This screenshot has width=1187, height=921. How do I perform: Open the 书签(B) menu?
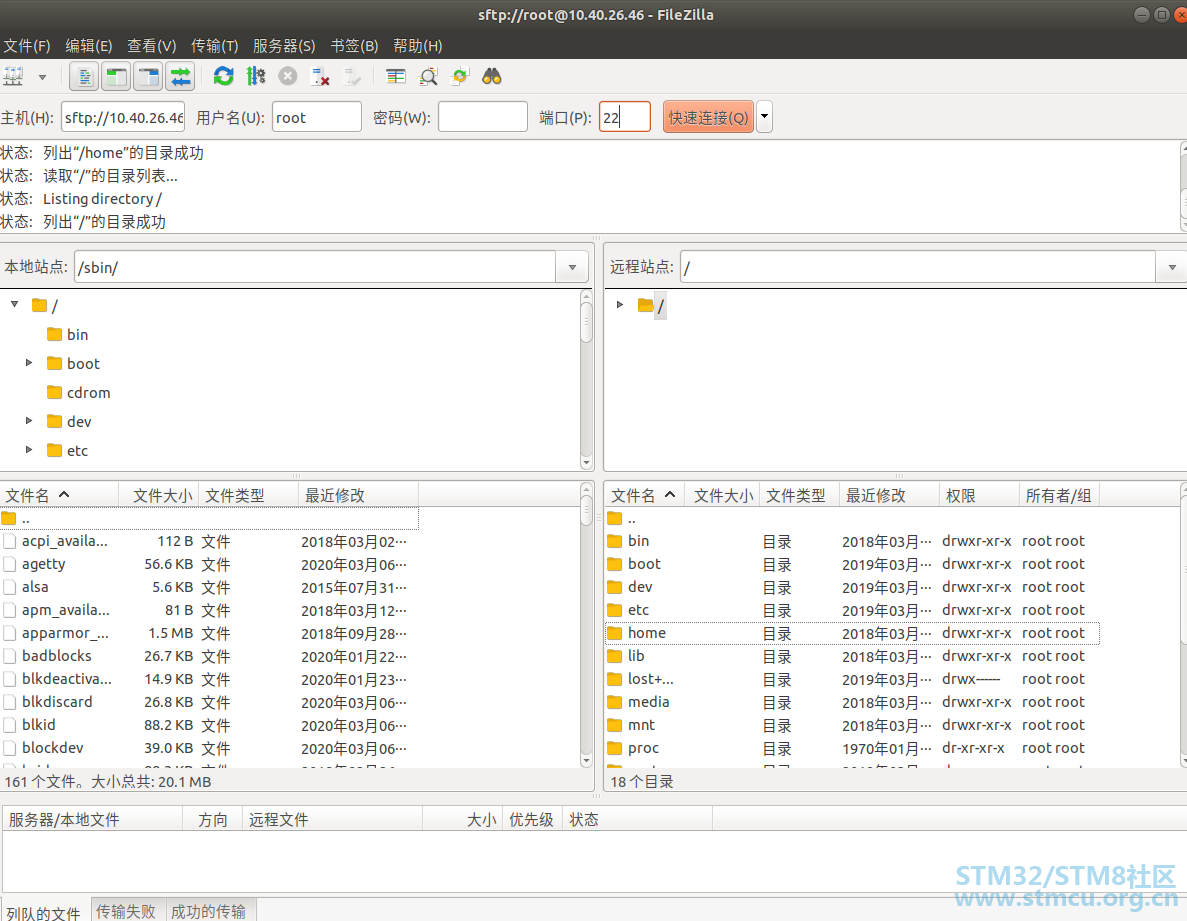click(x=354, y=46)
